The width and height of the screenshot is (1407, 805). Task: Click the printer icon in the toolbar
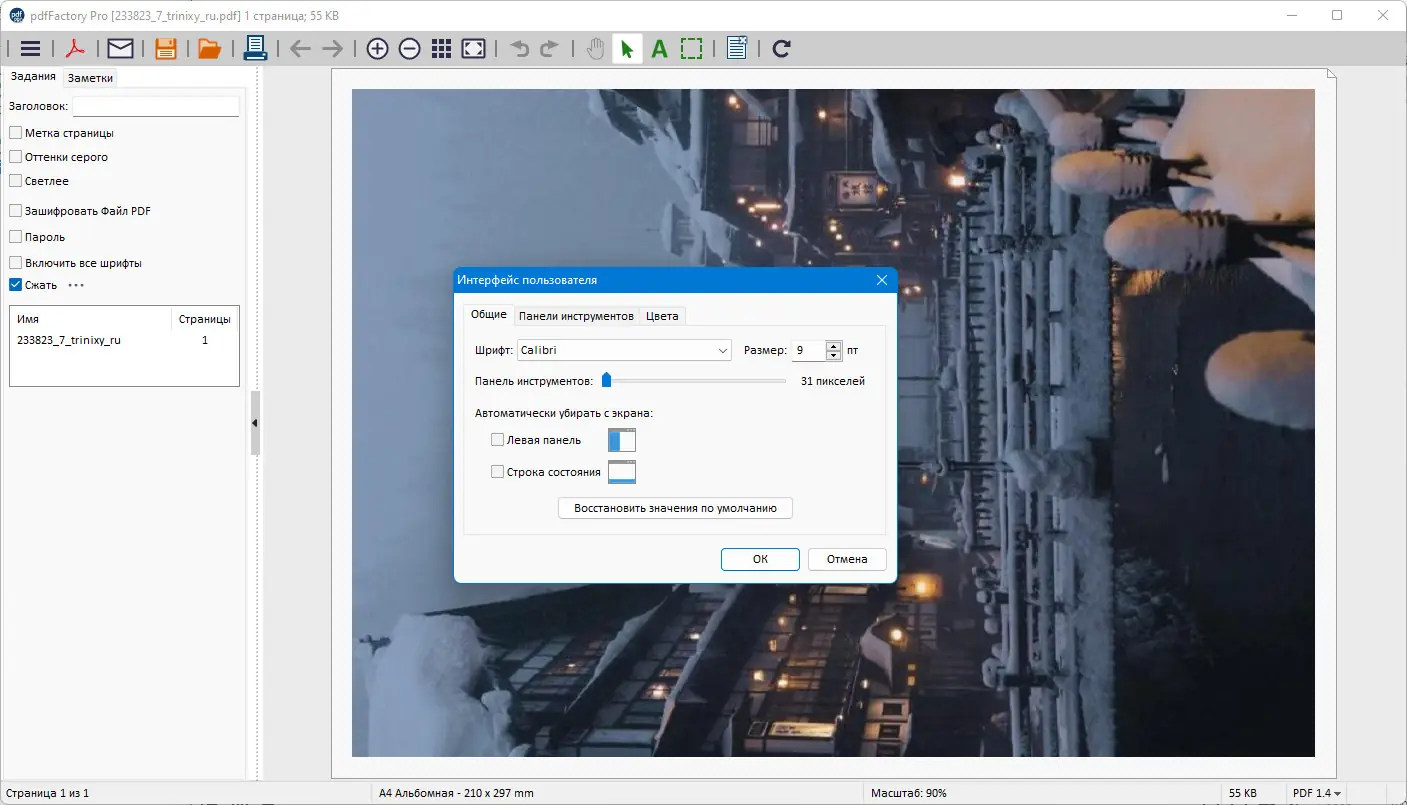(x=254, y=48)
